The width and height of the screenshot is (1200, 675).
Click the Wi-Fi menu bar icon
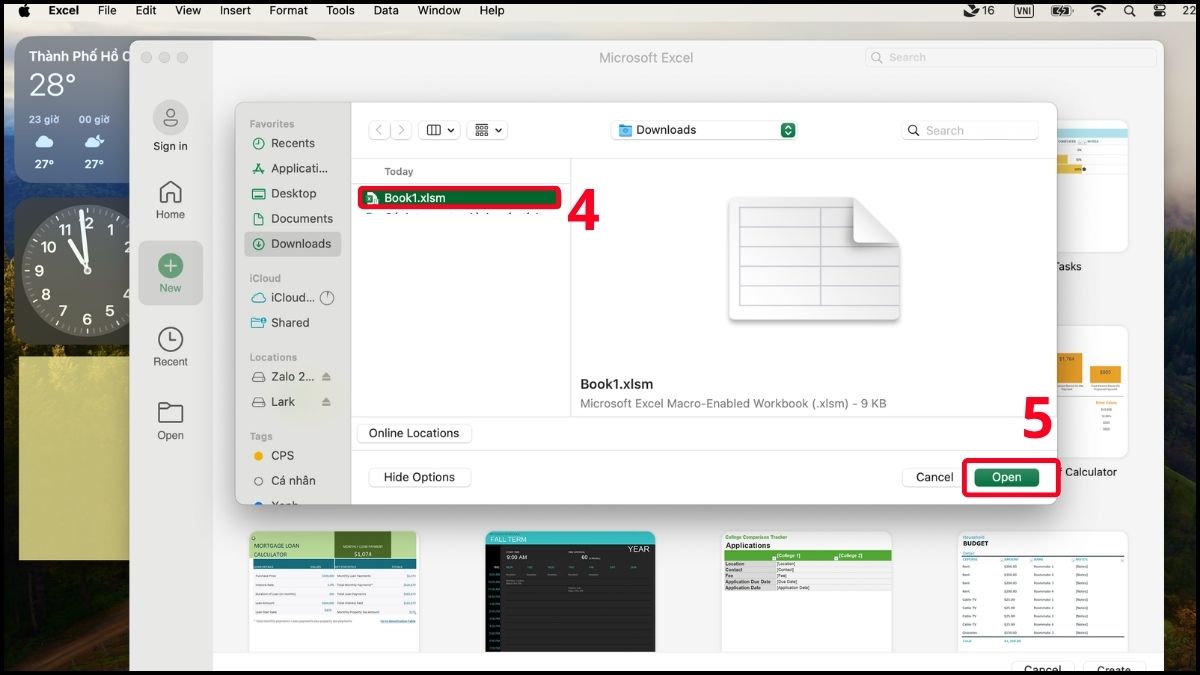point(1098,10)
